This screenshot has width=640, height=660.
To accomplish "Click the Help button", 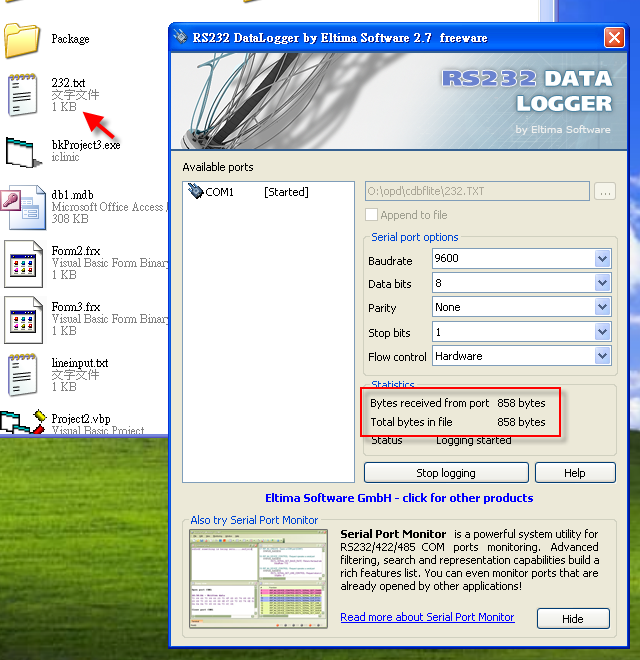I will click(x=575, y=473).
